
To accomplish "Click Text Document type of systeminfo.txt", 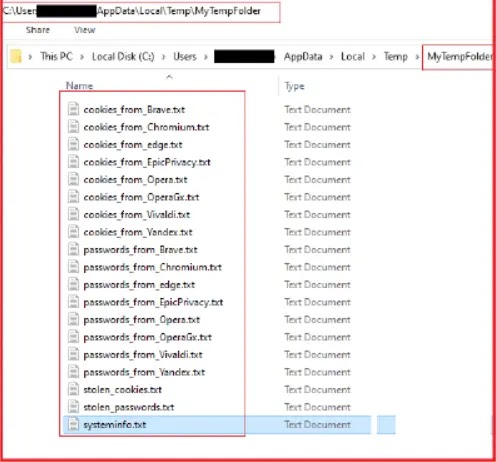I will coord(317,425).
